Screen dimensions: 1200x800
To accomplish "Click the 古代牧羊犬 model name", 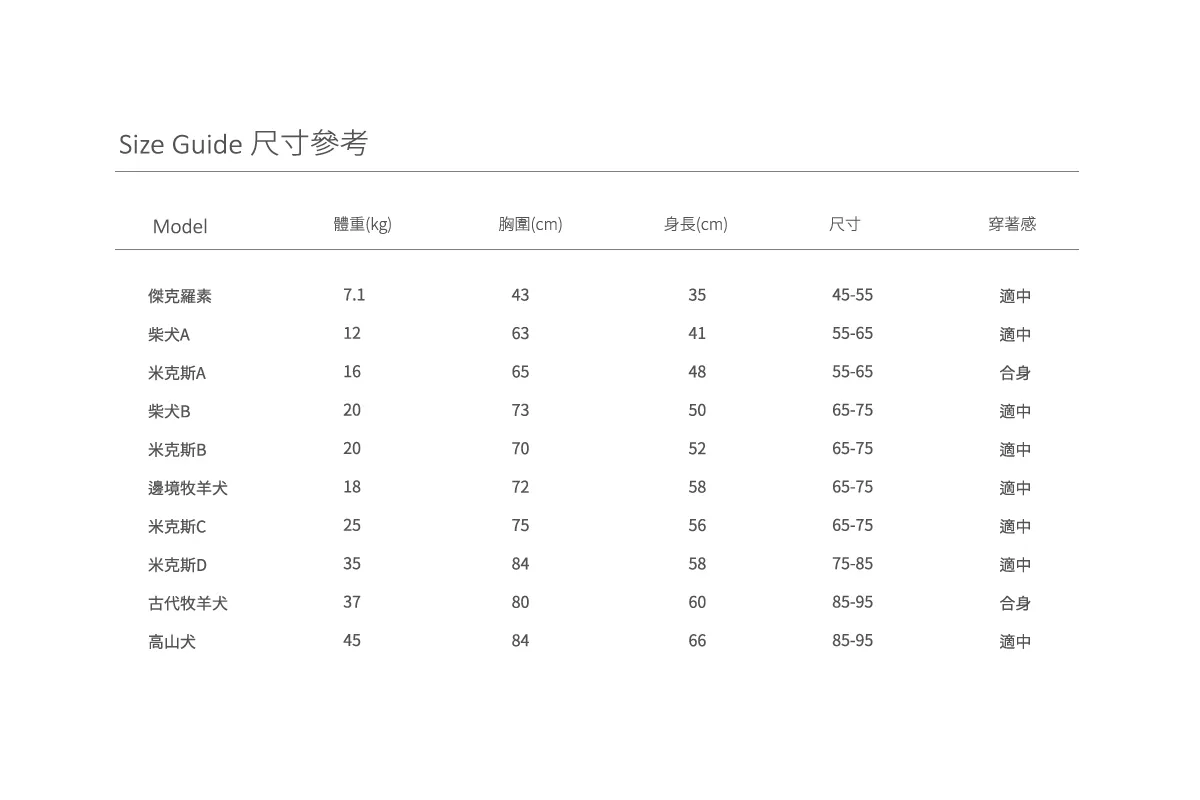I will coord(188,603).
